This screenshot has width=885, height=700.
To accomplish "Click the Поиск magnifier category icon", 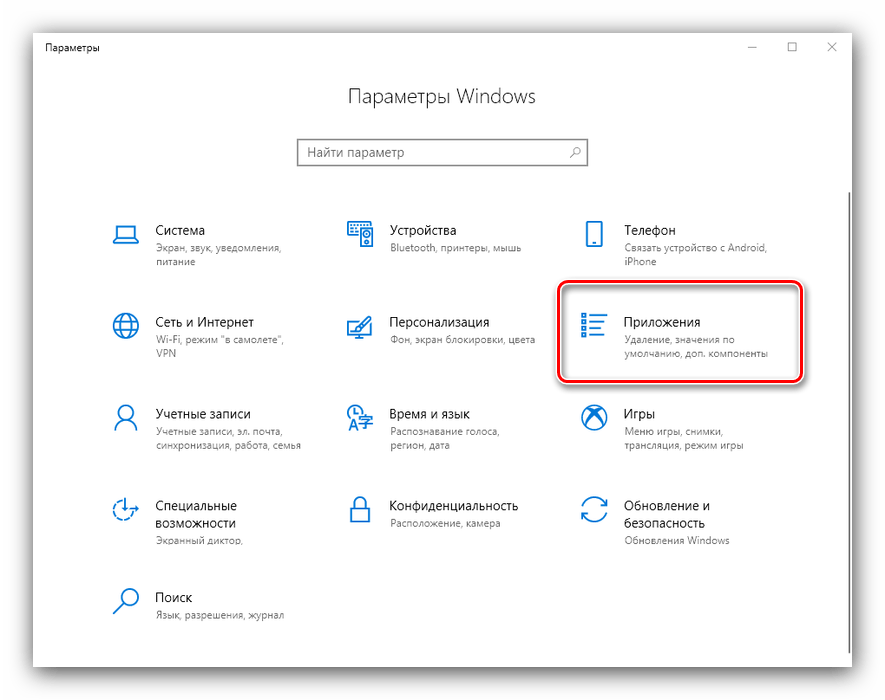I will (125, 600).
